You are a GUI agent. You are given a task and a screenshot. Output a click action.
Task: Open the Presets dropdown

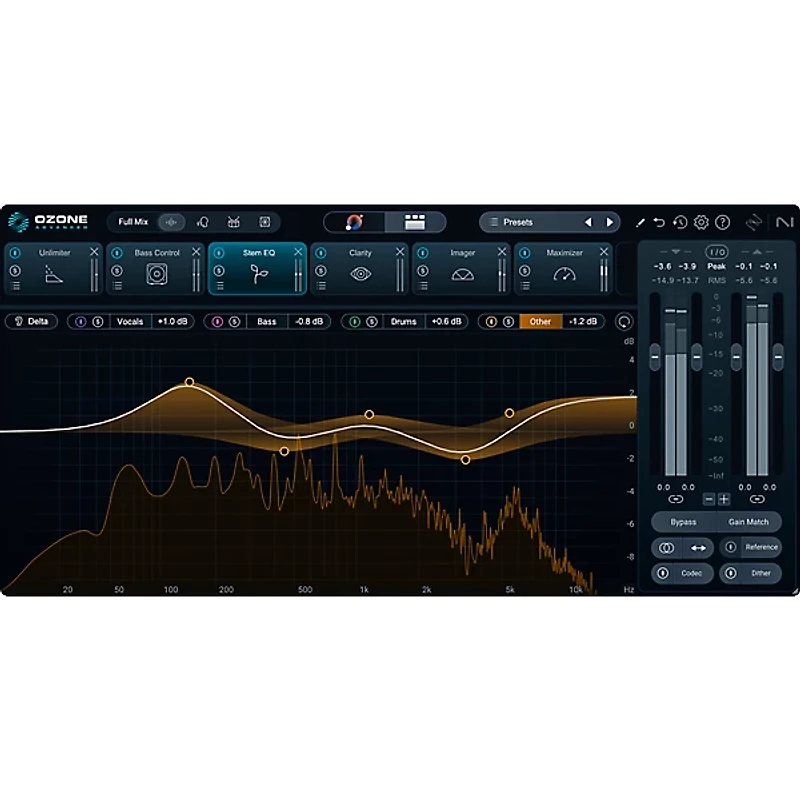pyautogui.click(x=518, y=222)
